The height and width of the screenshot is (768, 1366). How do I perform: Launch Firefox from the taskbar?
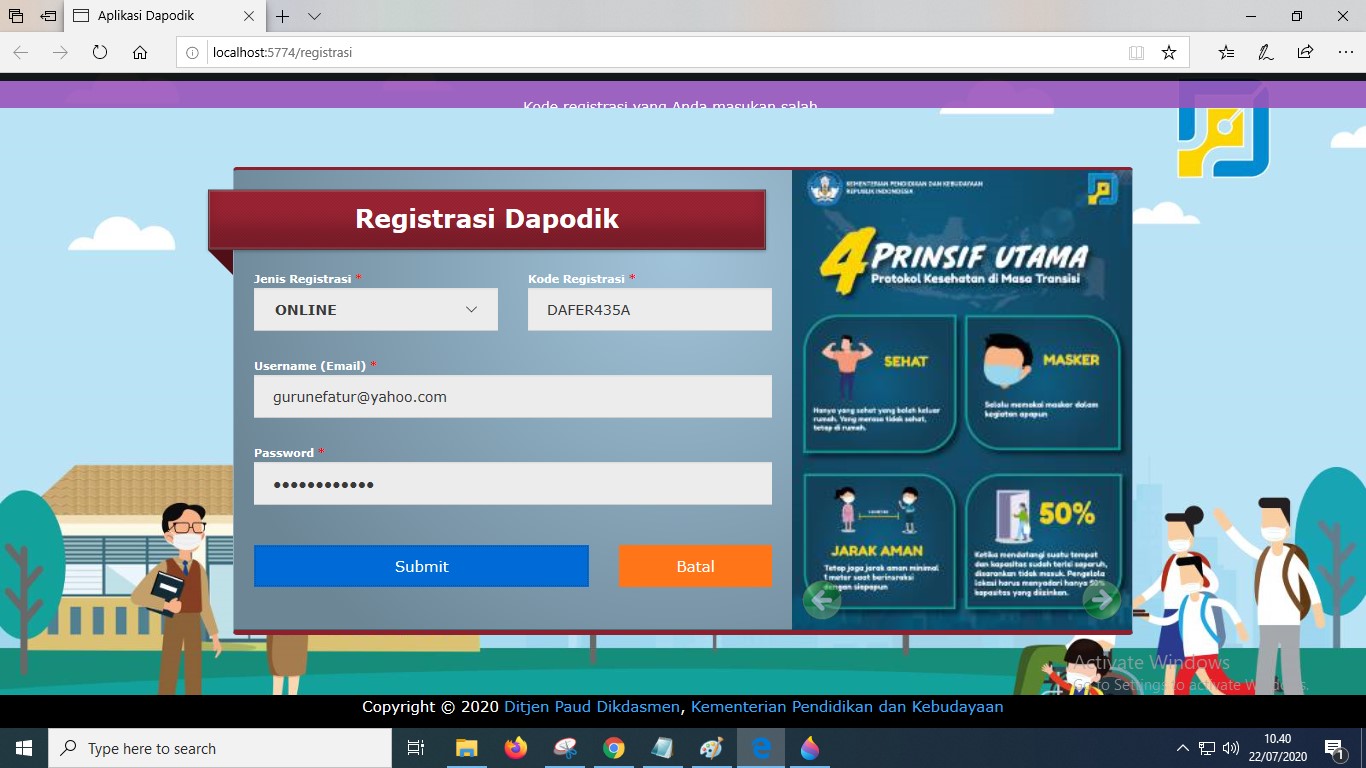[x=516, y=748]
